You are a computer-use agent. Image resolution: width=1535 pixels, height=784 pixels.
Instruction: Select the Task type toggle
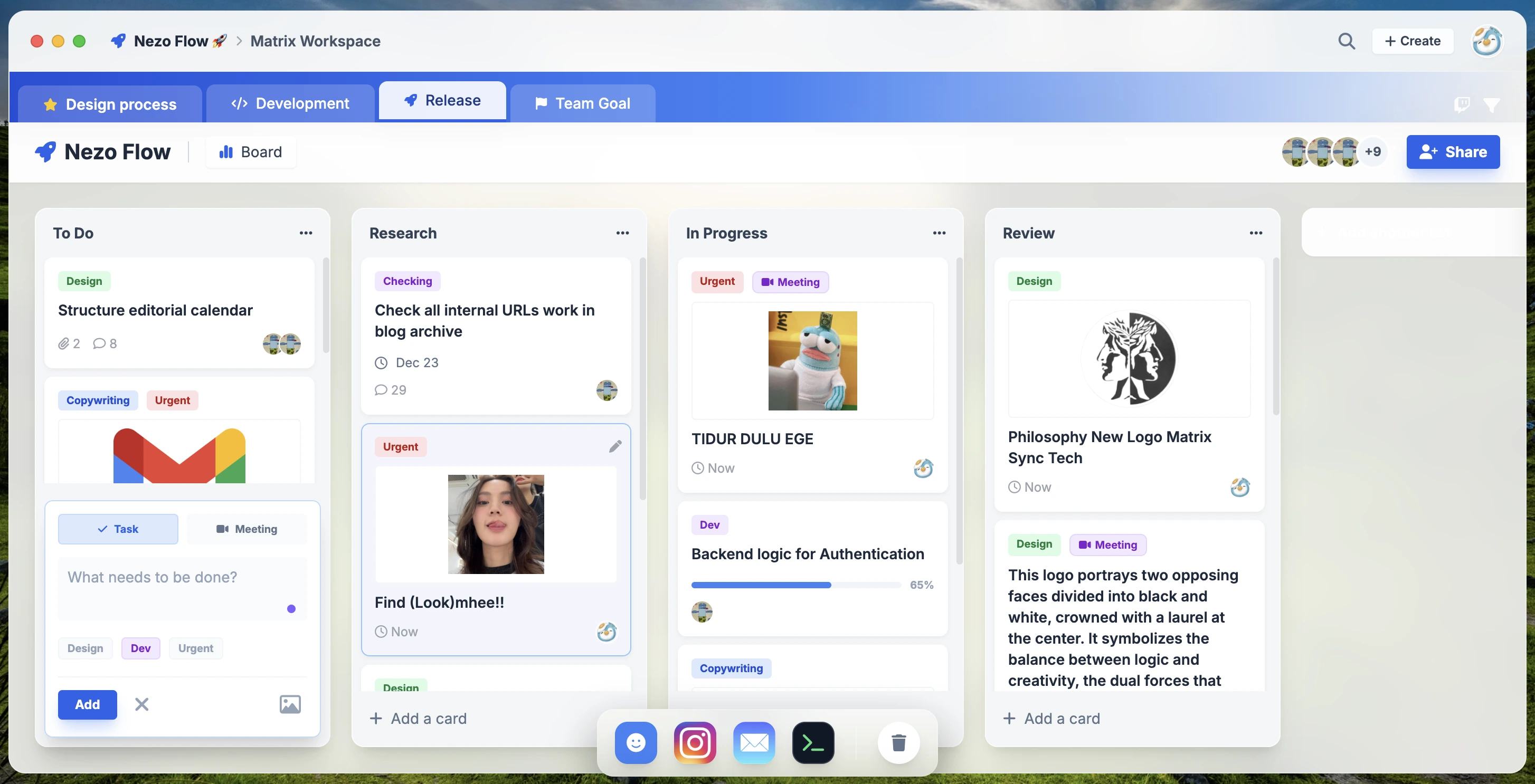[x=118, y=529]
